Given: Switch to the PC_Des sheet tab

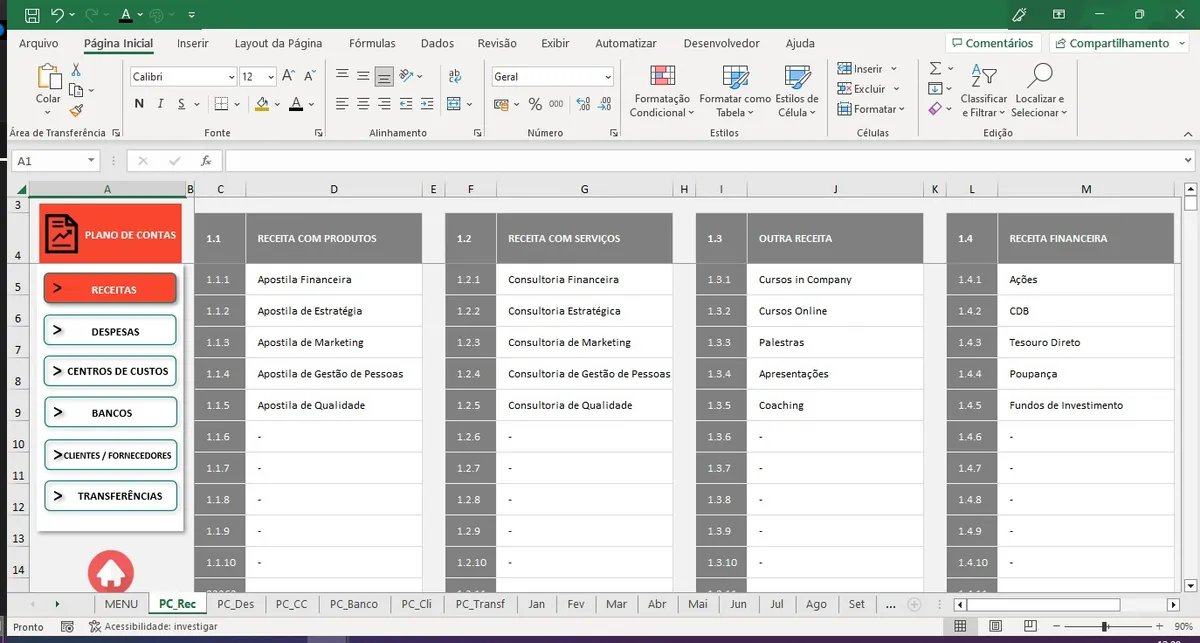Looking at the screenshot, I should tap(235, 604).
